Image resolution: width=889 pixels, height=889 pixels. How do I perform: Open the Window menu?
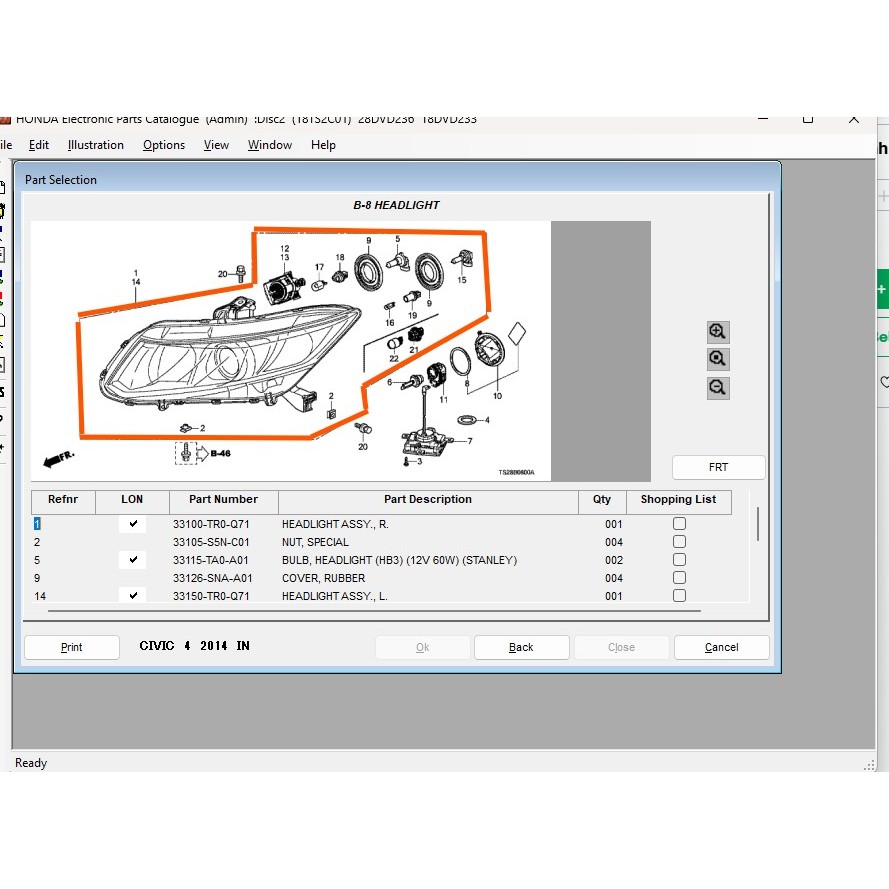270,145
